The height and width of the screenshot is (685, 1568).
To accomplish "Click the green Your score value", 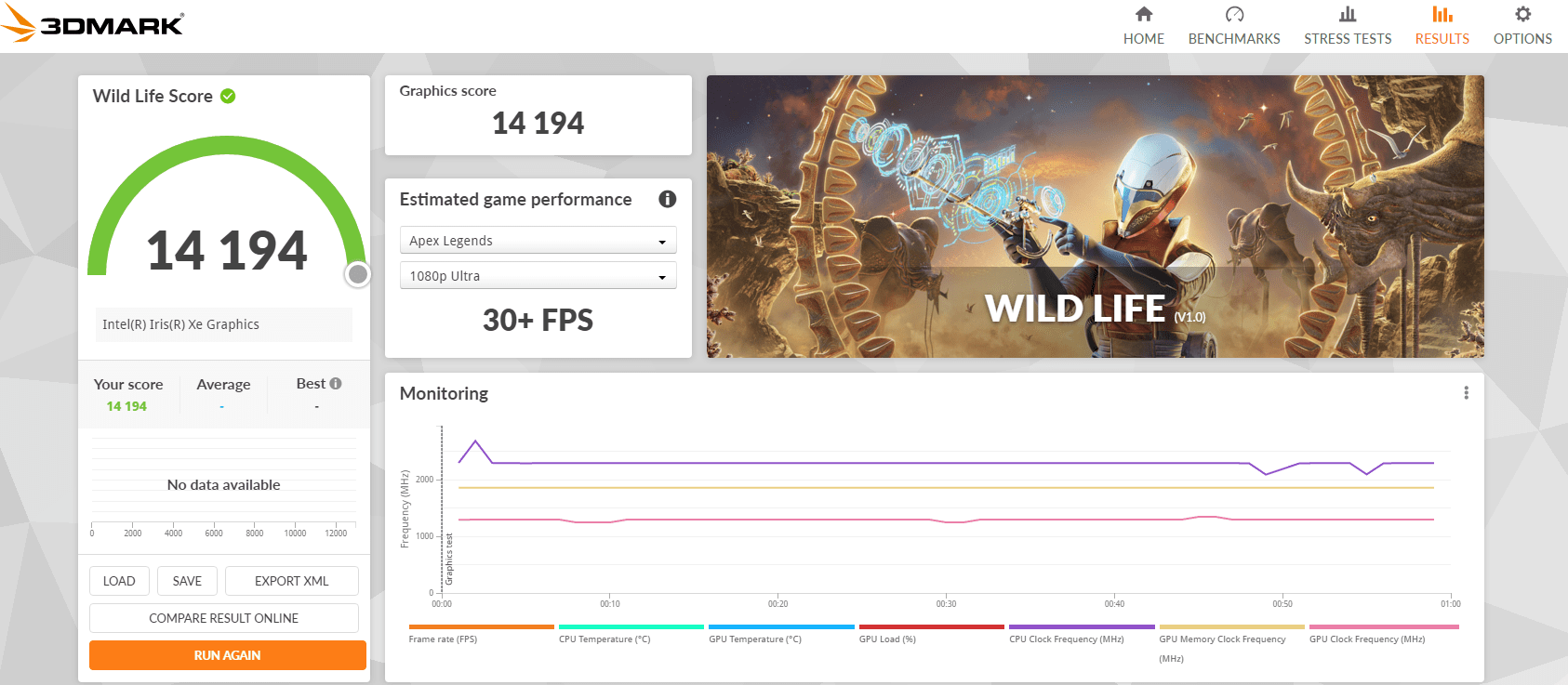I will pos(126,406).
